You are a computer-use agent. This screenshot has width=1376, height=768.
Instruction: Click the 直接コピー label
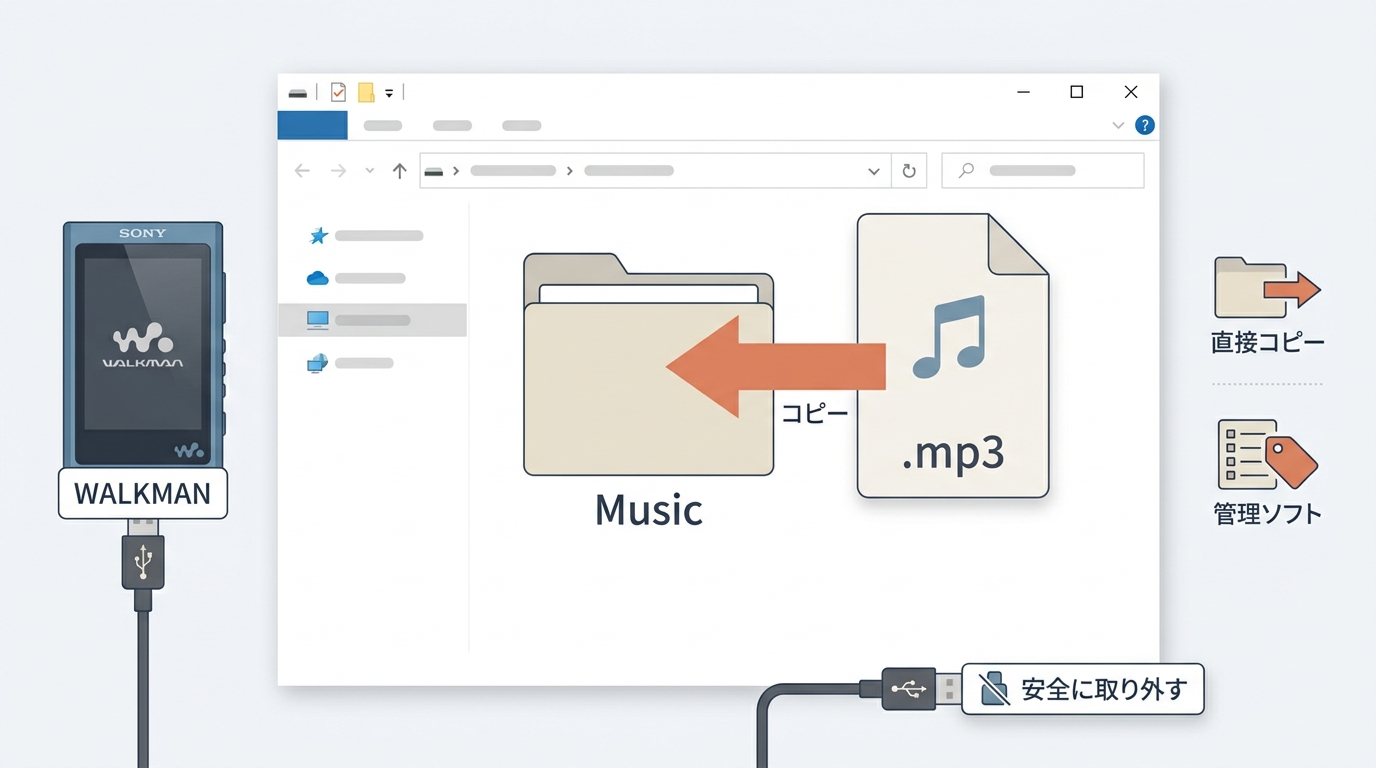1267,343
